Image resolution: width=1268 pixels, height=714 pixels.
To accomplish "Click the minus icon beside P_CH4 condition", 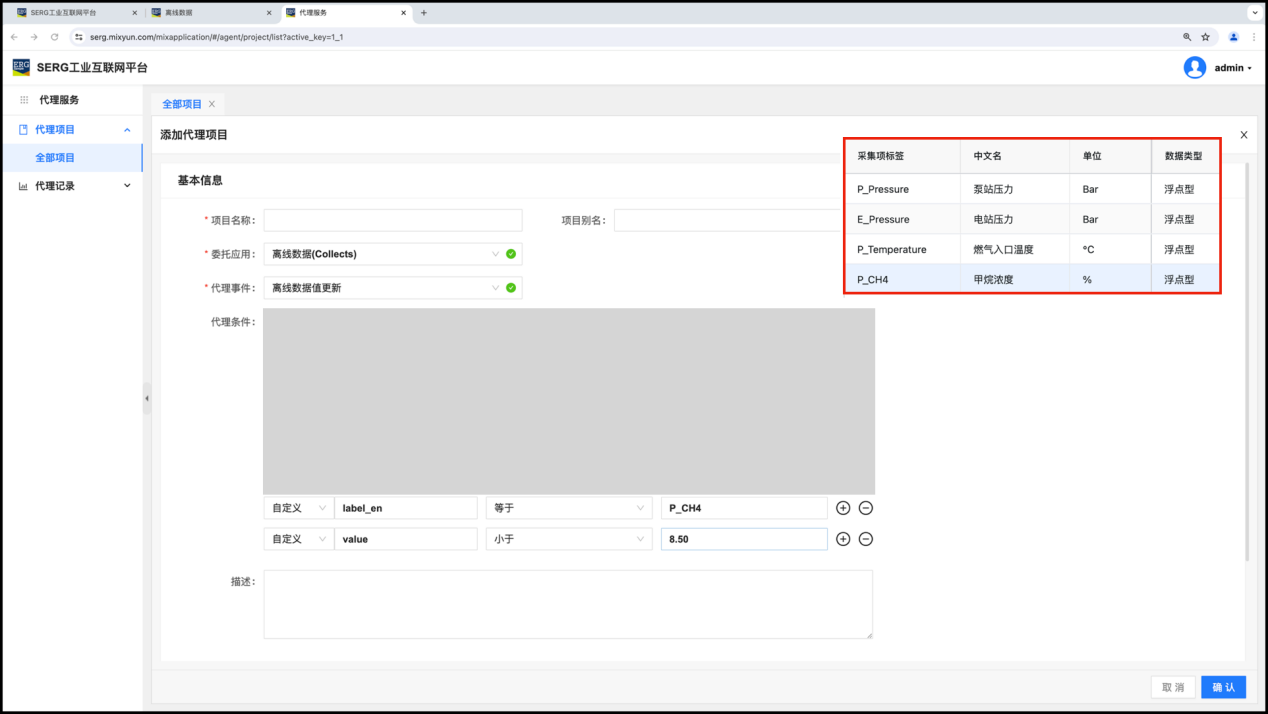I will click(x=866, y=508).
